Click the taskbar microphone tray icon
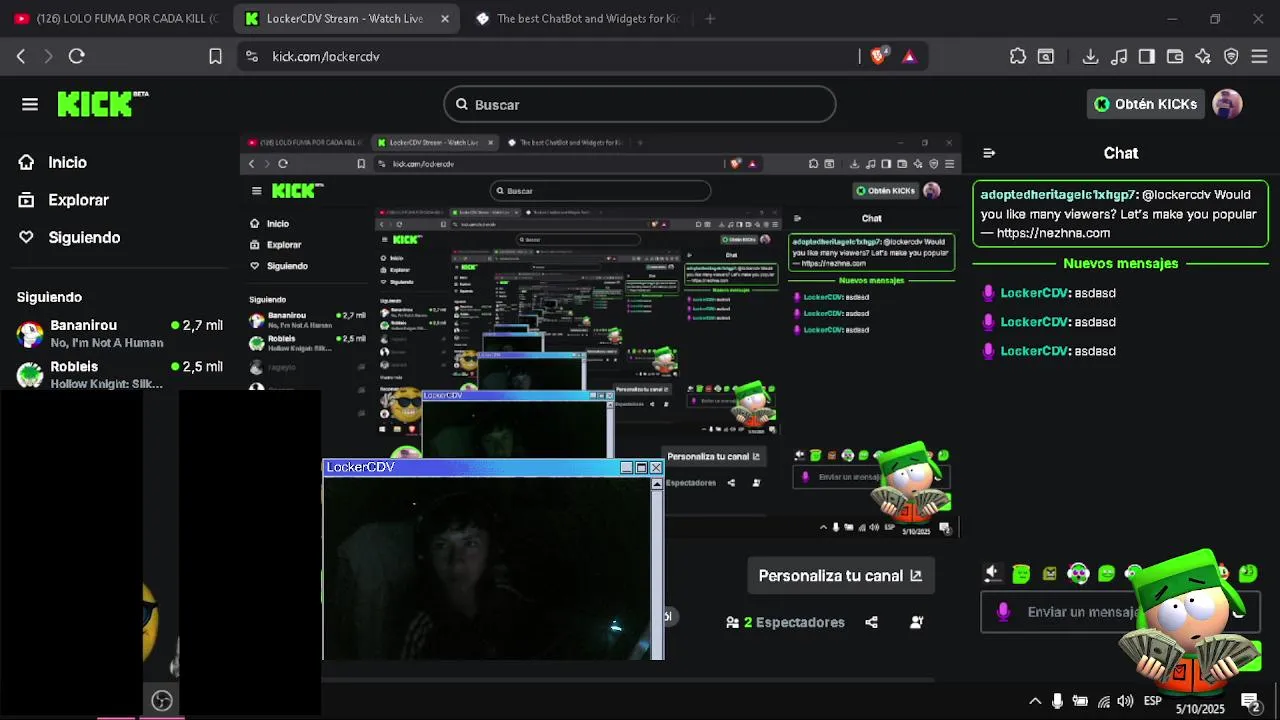Image resolution: width=1280 pixels, height=720 pixels. pos(1058,701)
